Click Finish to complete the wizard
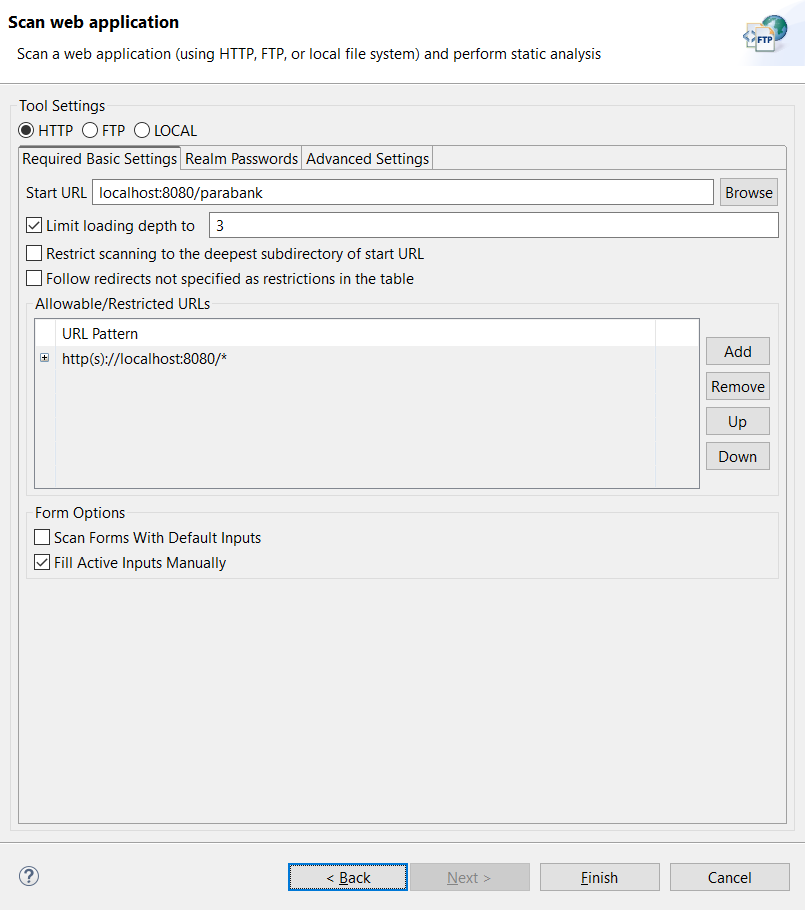The height and width of the screenshot is (910, 805). (600, 877)
